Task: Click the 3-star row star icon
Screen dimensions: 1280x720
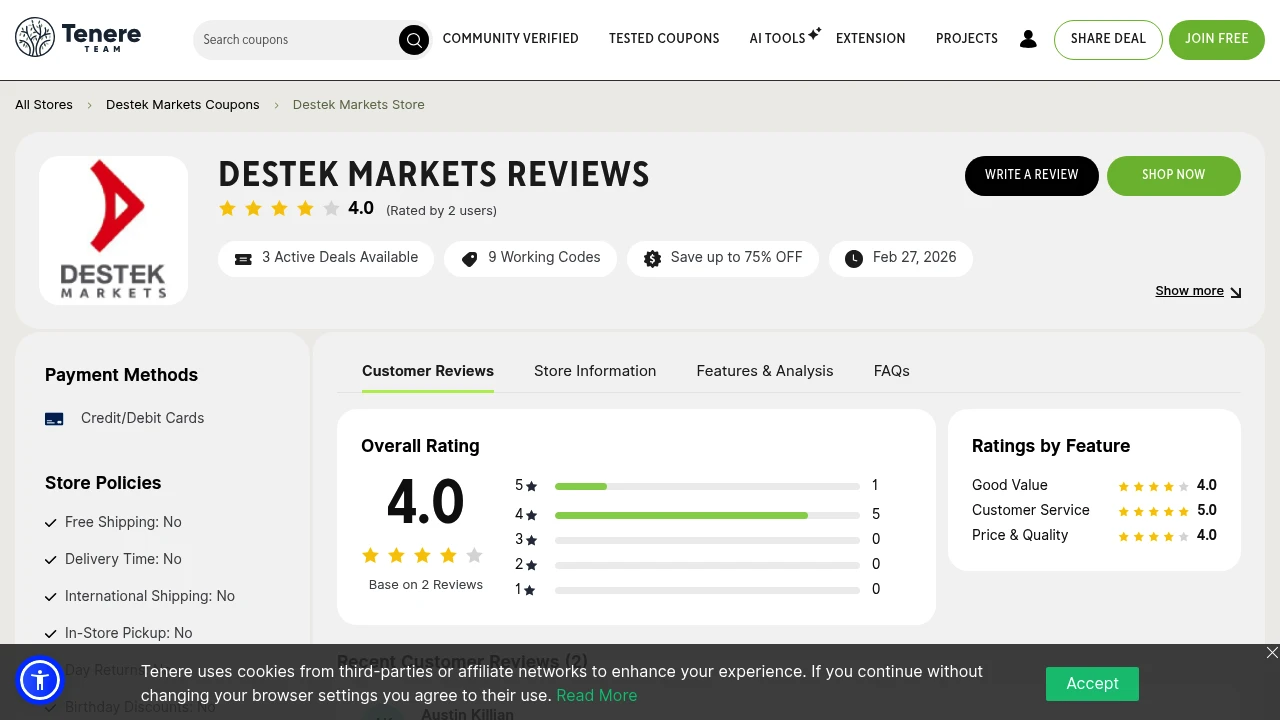Action: (x=531, y=541)
